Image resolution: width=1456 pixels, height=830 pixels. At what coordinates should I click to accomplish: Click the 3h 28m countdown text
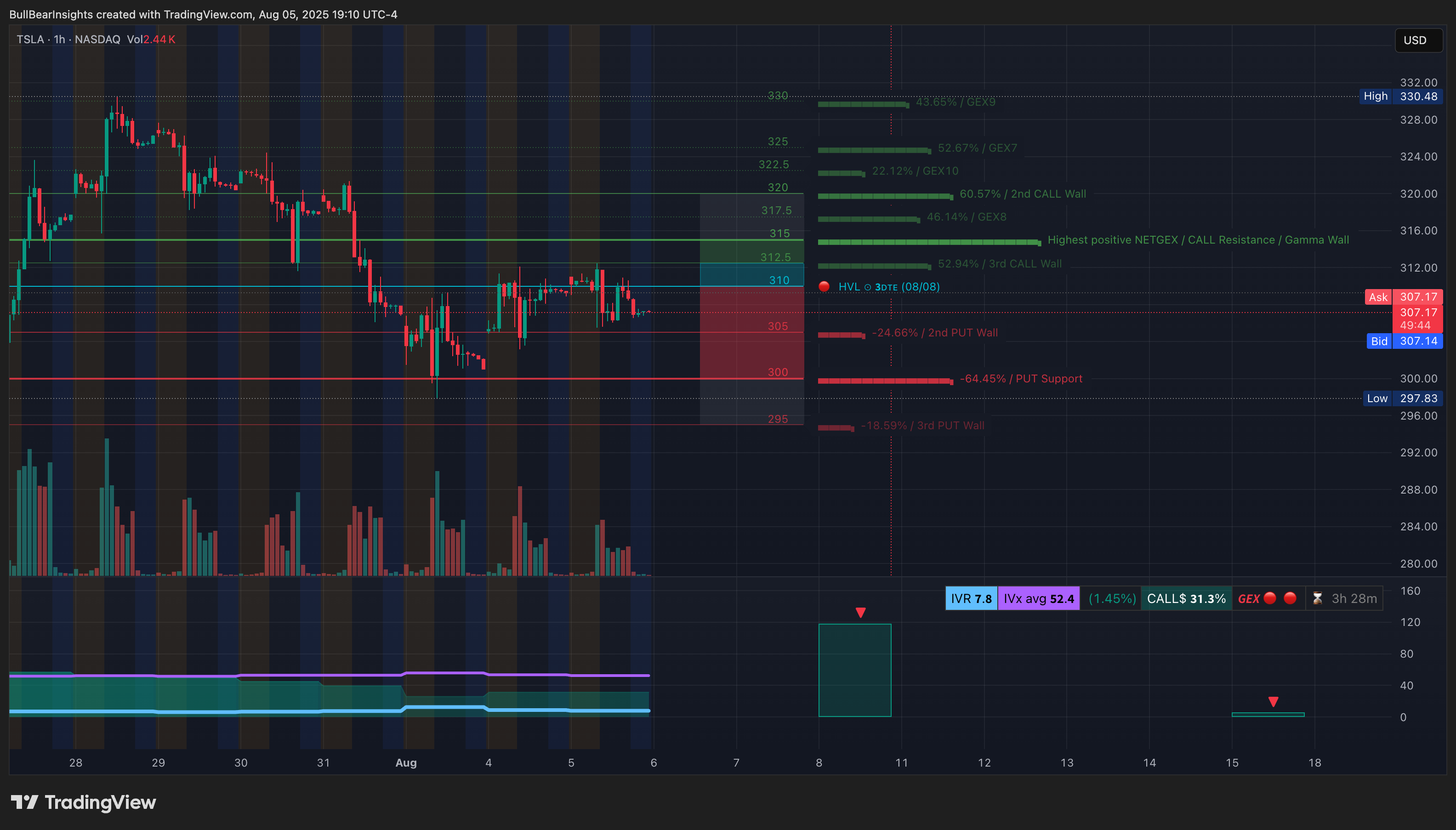click(x=1354, y=598)
